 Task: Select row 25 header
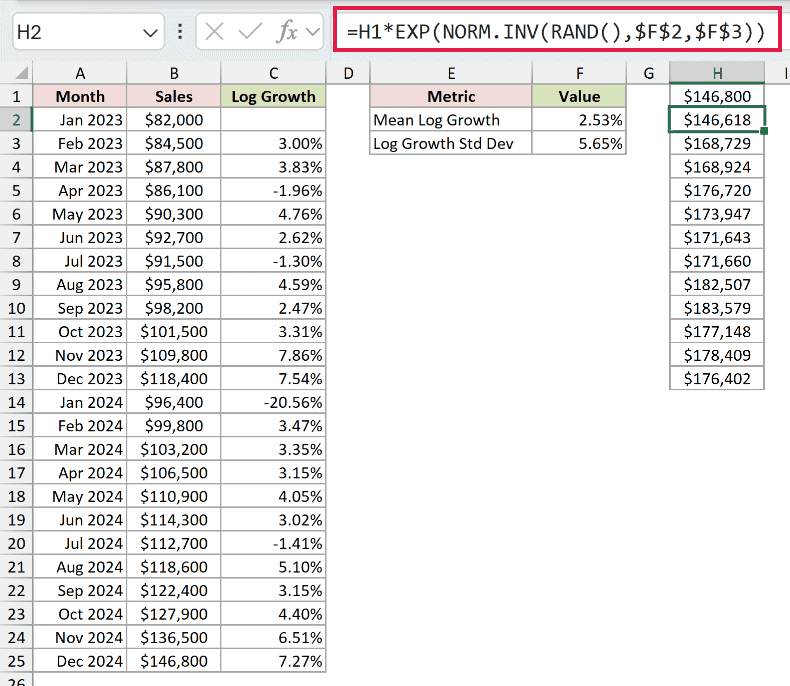16,661
